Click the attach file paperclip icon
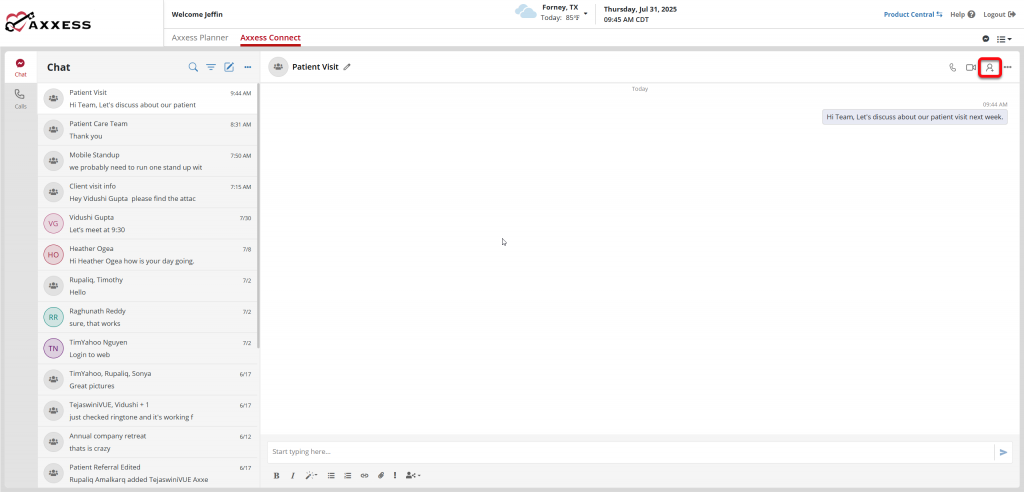The height and width of the screenshot is (492, 1024). point(380,475)
